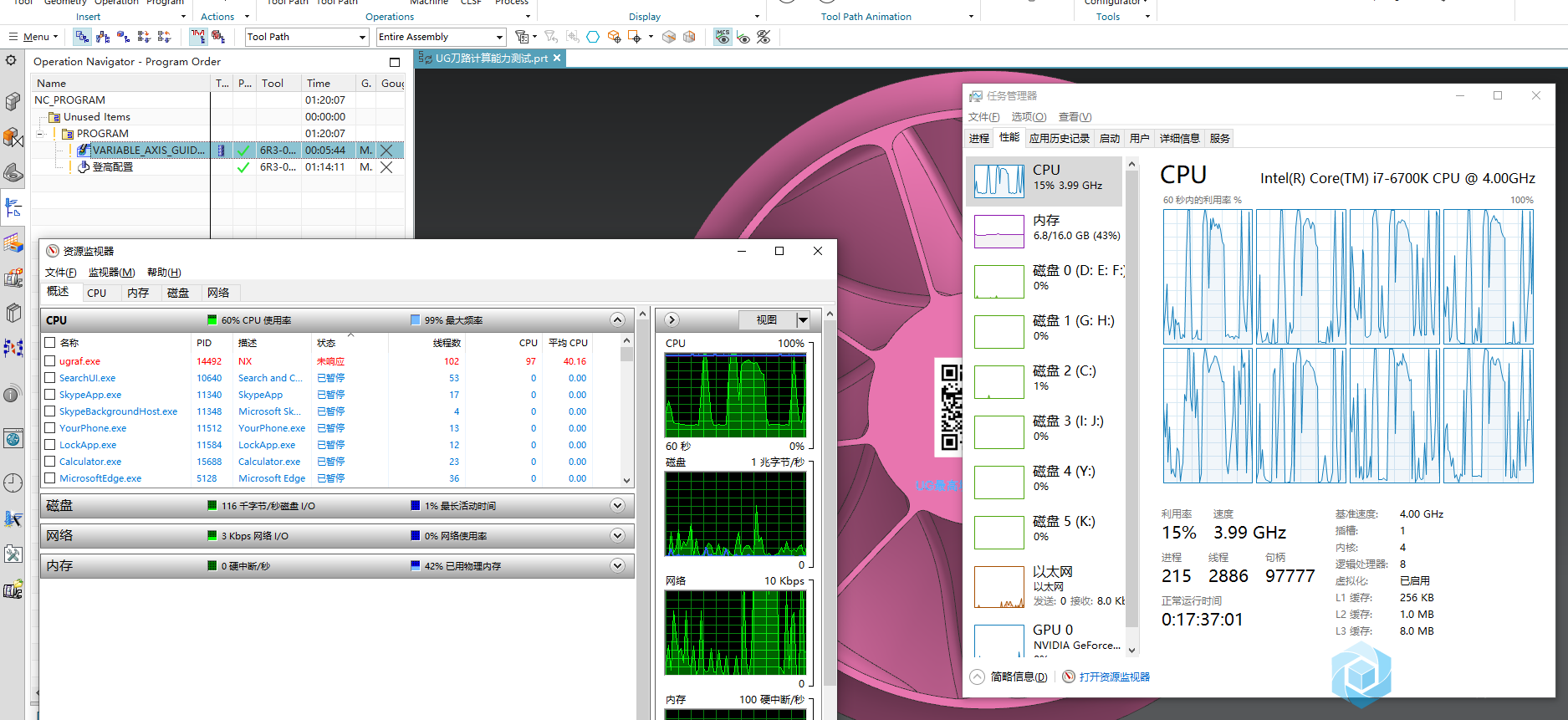This screenshot has width=1568, height=720.
Task: Click 打开资源监视器 link in Task Manager
Action: pyautogui.click(x=1115, y=677)
